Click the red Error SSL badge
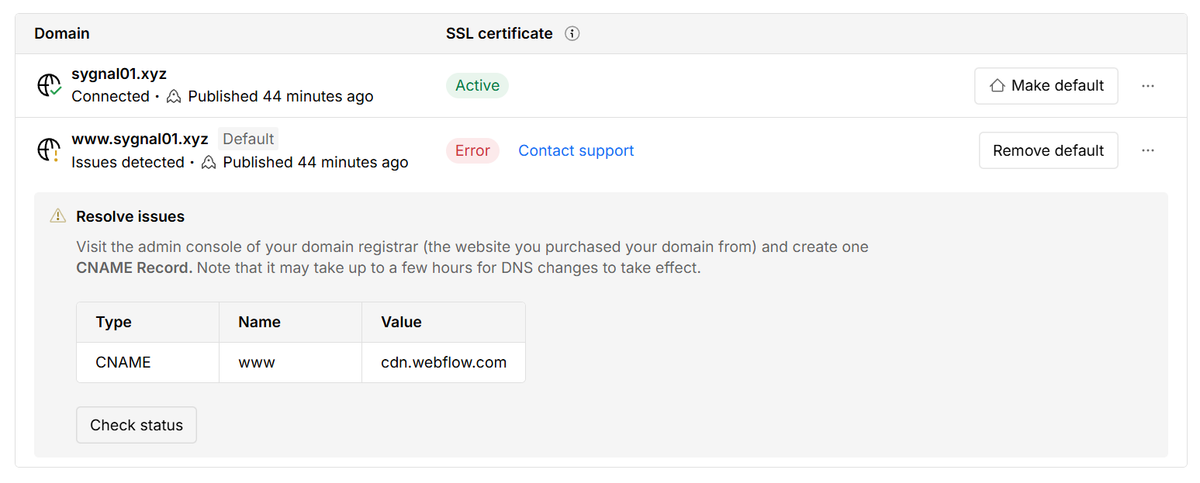This screenshot has width=1200, height=483. tap(472, 151)
